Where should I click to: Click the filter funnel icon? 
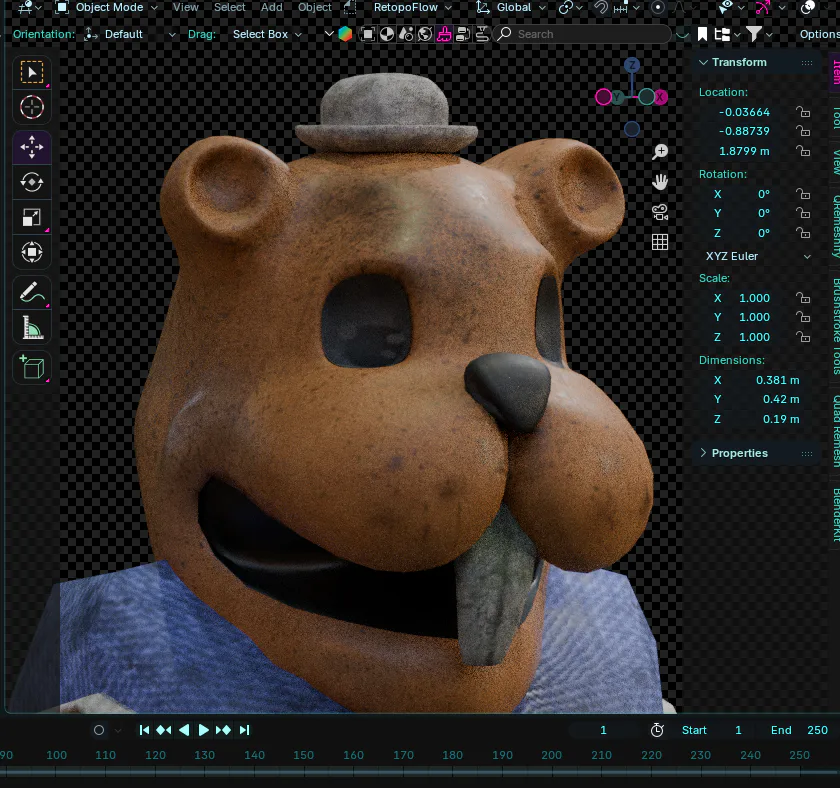pos(754,34)
